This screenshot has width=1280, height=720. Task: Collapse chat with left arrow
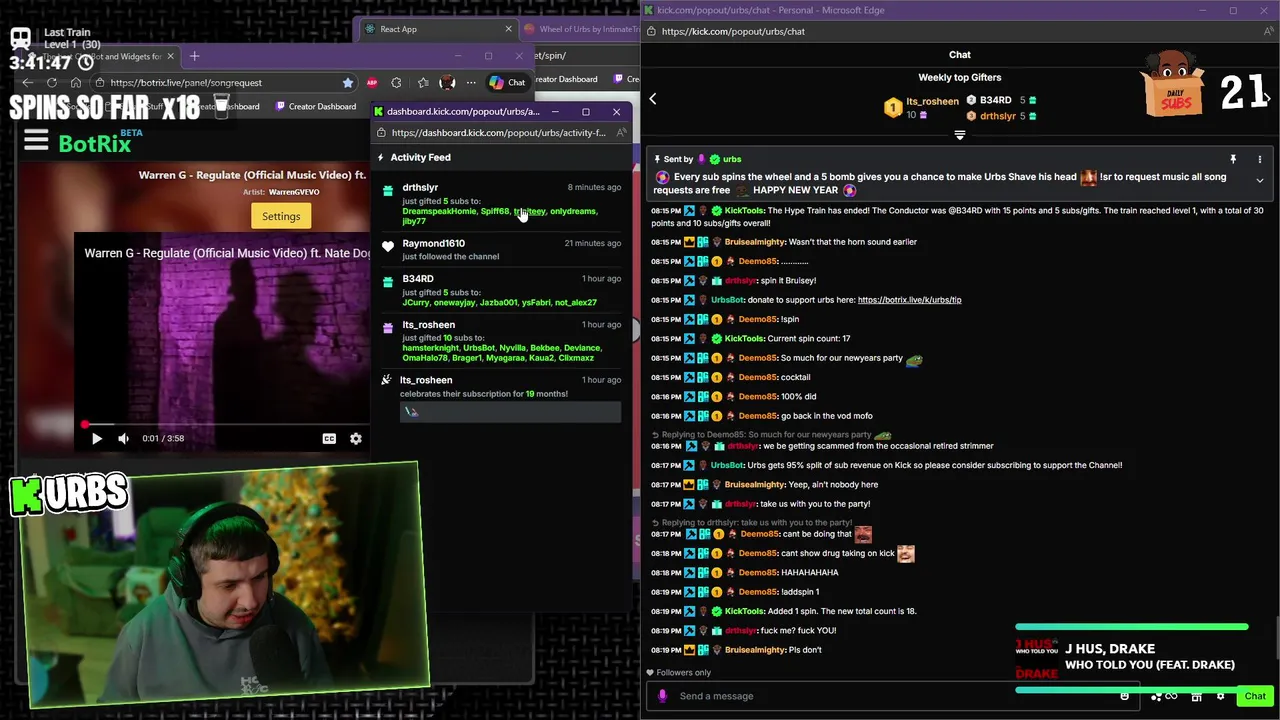(653, 99)
